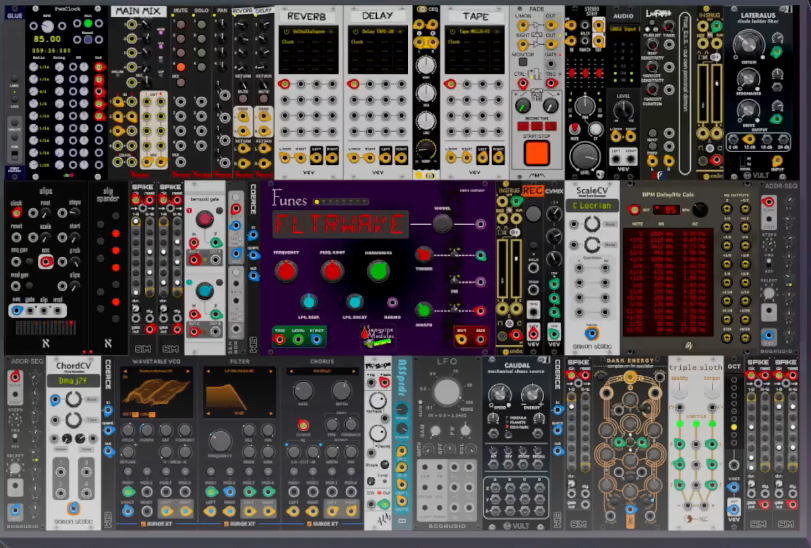Click the large LFO frequency knob

446,392
